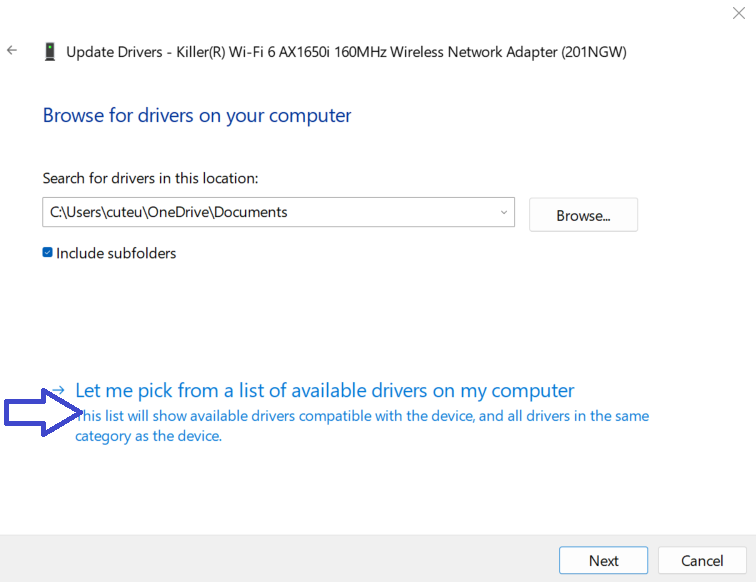Click the category as the device text line

(148, 436)
